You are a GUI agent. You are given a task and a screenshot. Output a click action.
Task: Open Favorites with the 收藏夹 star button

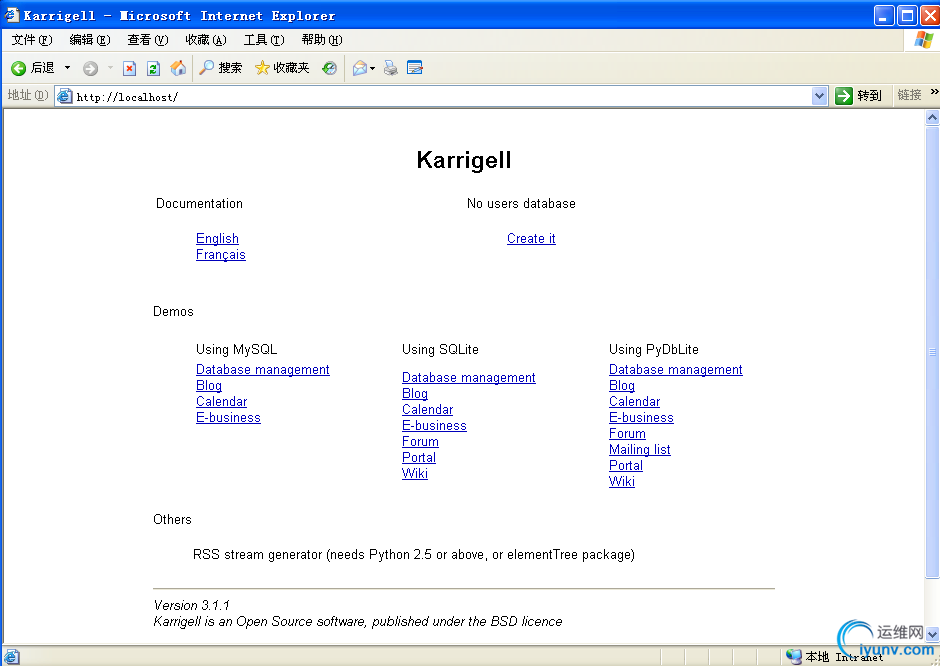[x=282, y=68]
